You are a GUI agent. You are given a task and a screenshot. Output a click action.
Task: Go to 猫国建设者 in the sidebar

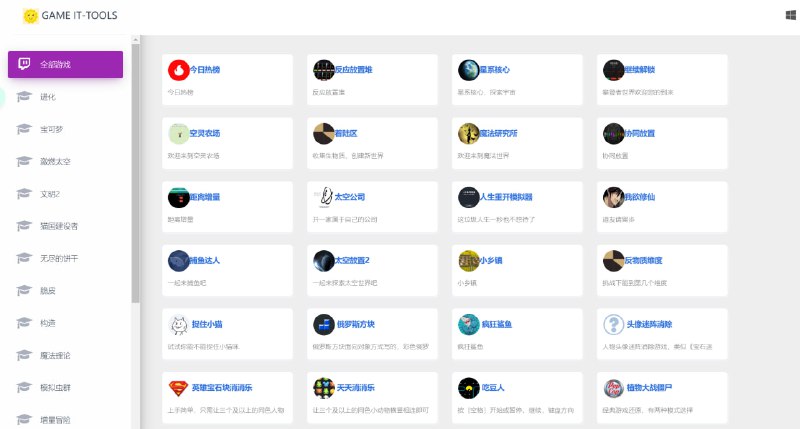tap(58, 226)
